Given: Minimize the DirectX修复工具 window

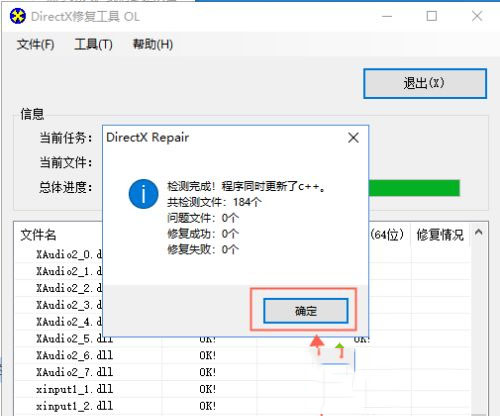Looking at the screenshot, I should 387,16.
